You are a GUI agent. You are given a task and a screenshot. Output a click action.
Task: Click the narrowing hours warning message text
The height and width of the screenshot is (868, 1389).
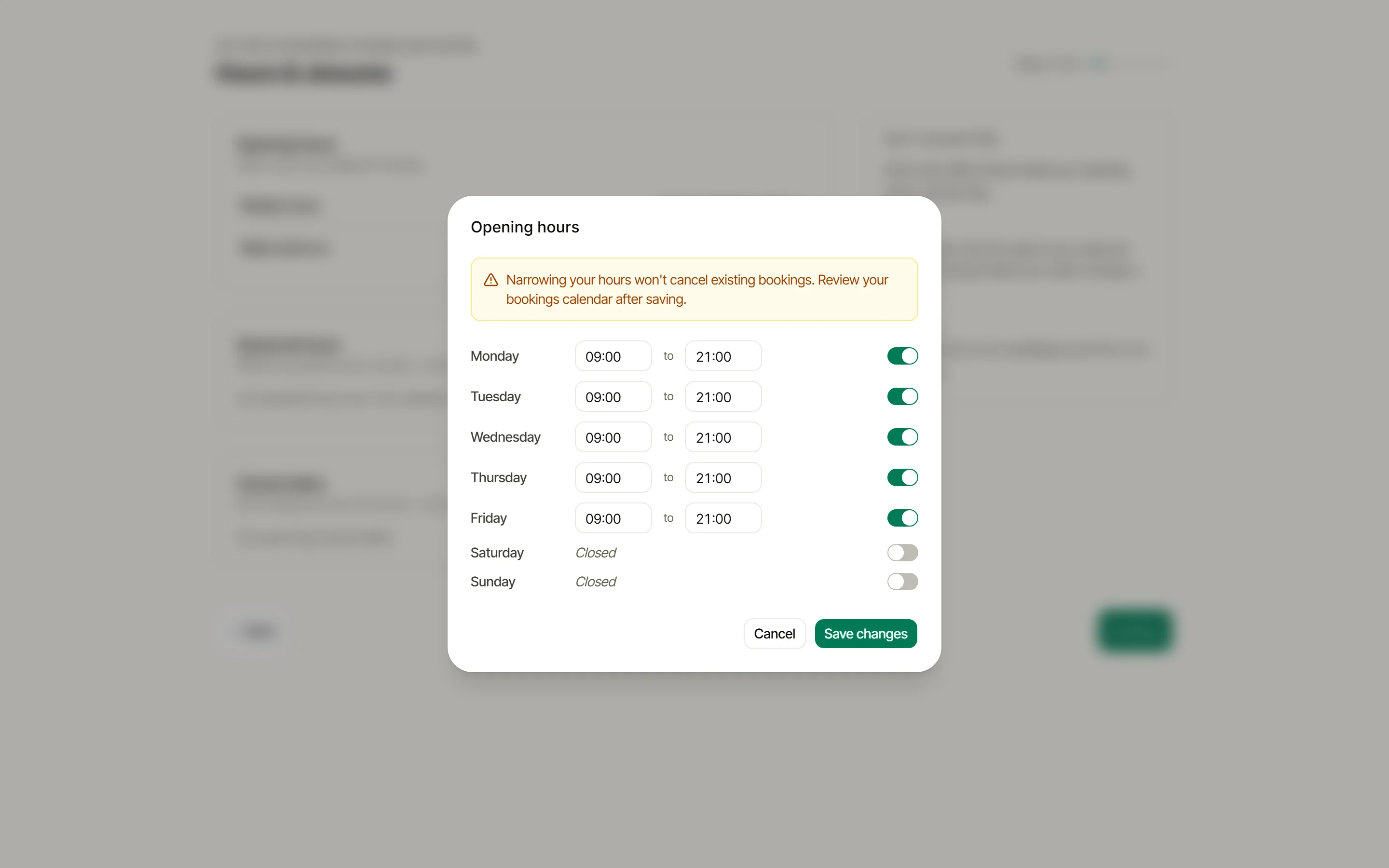697,289
